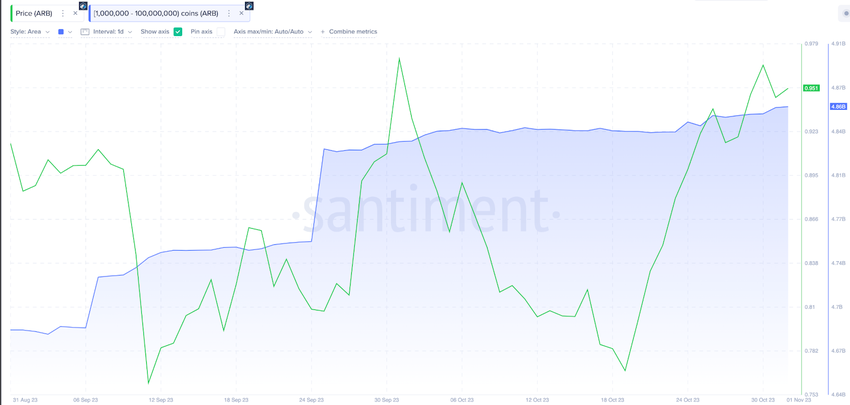Remove the Price (ARB) metric

pyautogui.click(x=75, y=13)
